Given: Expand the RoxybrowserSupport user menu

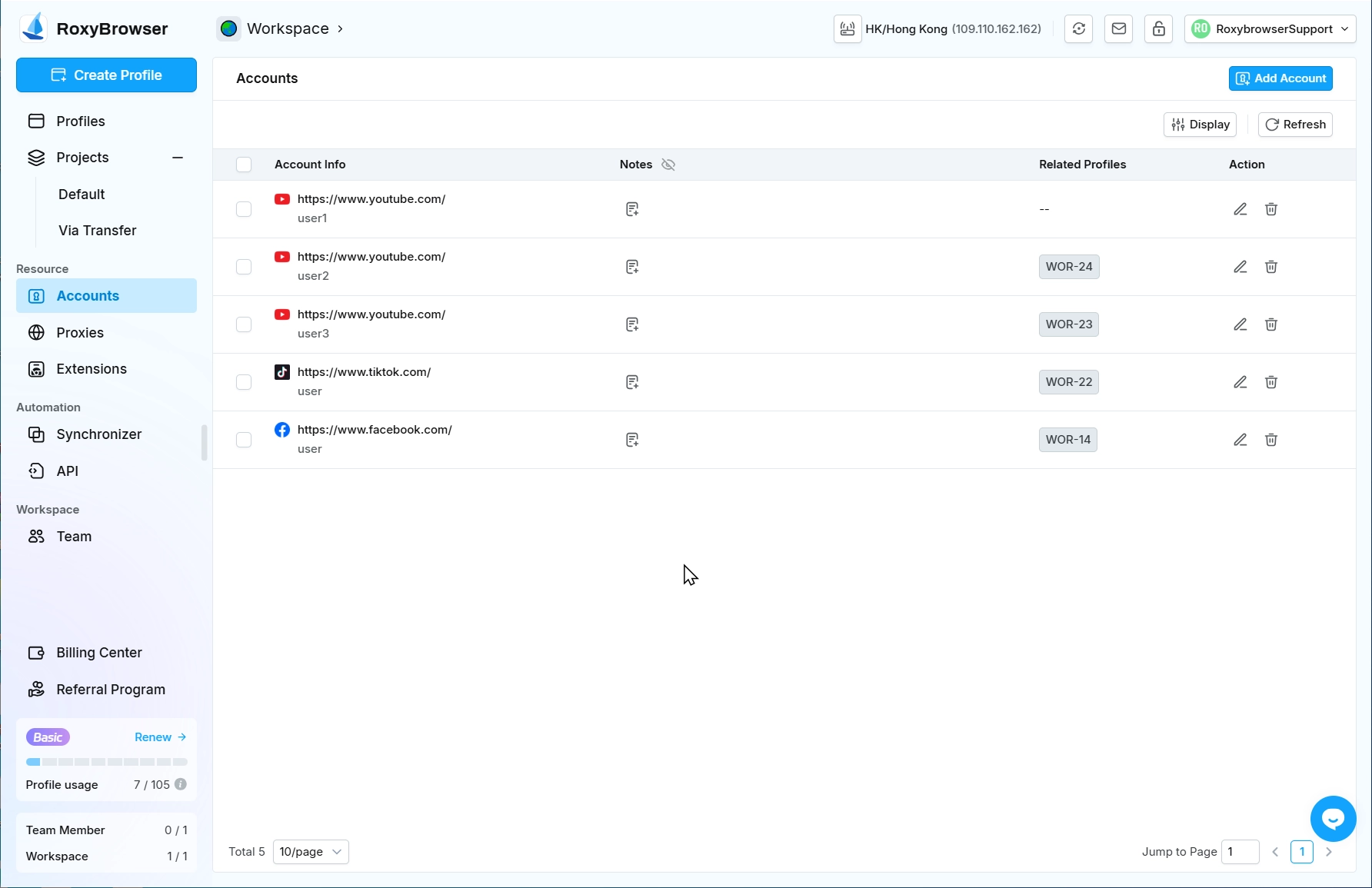Looking at the screenshot, I should 1270,29.
